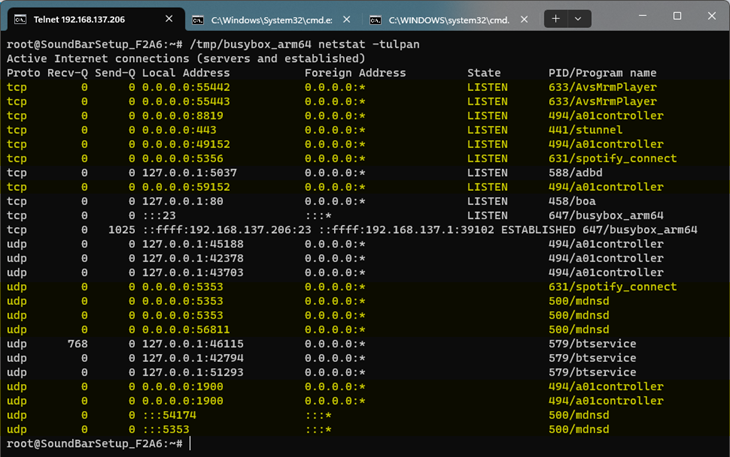Viewport: 730px width, 457px height.
Task: Close the terminal window
Action: (x=712, y=16)
